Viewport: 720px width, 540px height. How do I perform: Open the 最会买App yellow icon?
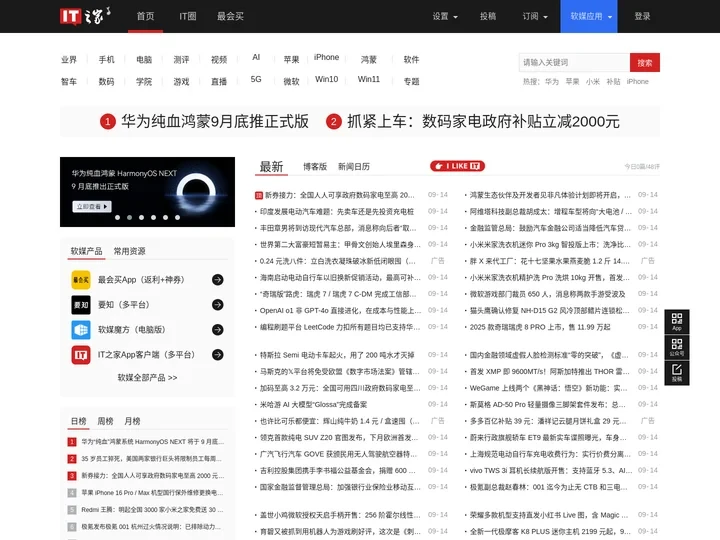coord(81,280)
